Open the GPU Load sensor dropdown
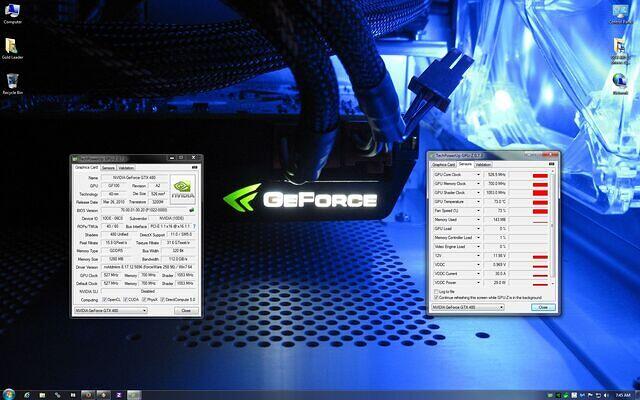The width and height of the screenshot is (640, 400). point(478,229)
